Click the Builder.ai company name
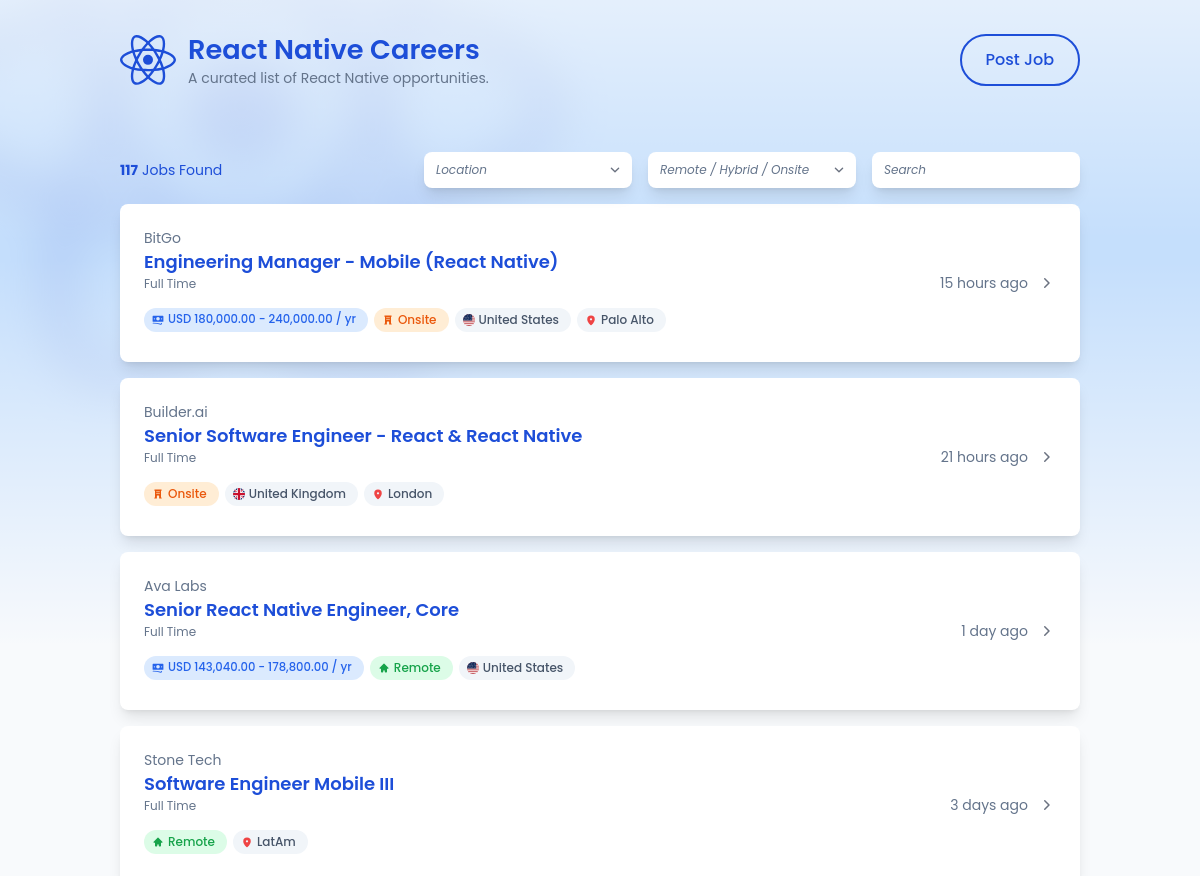Image resolution: width=1200 pixels, height=876 pixels. tap(176, 412)
